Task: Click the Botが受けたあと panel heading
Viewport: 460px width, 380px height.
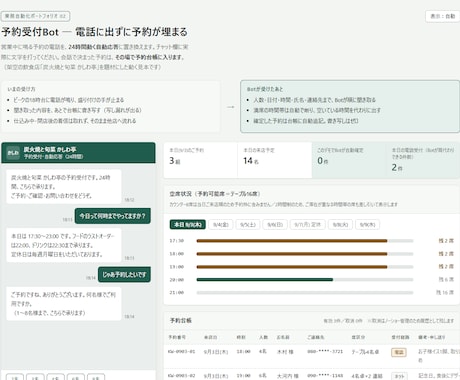Action: coord(265,89)
